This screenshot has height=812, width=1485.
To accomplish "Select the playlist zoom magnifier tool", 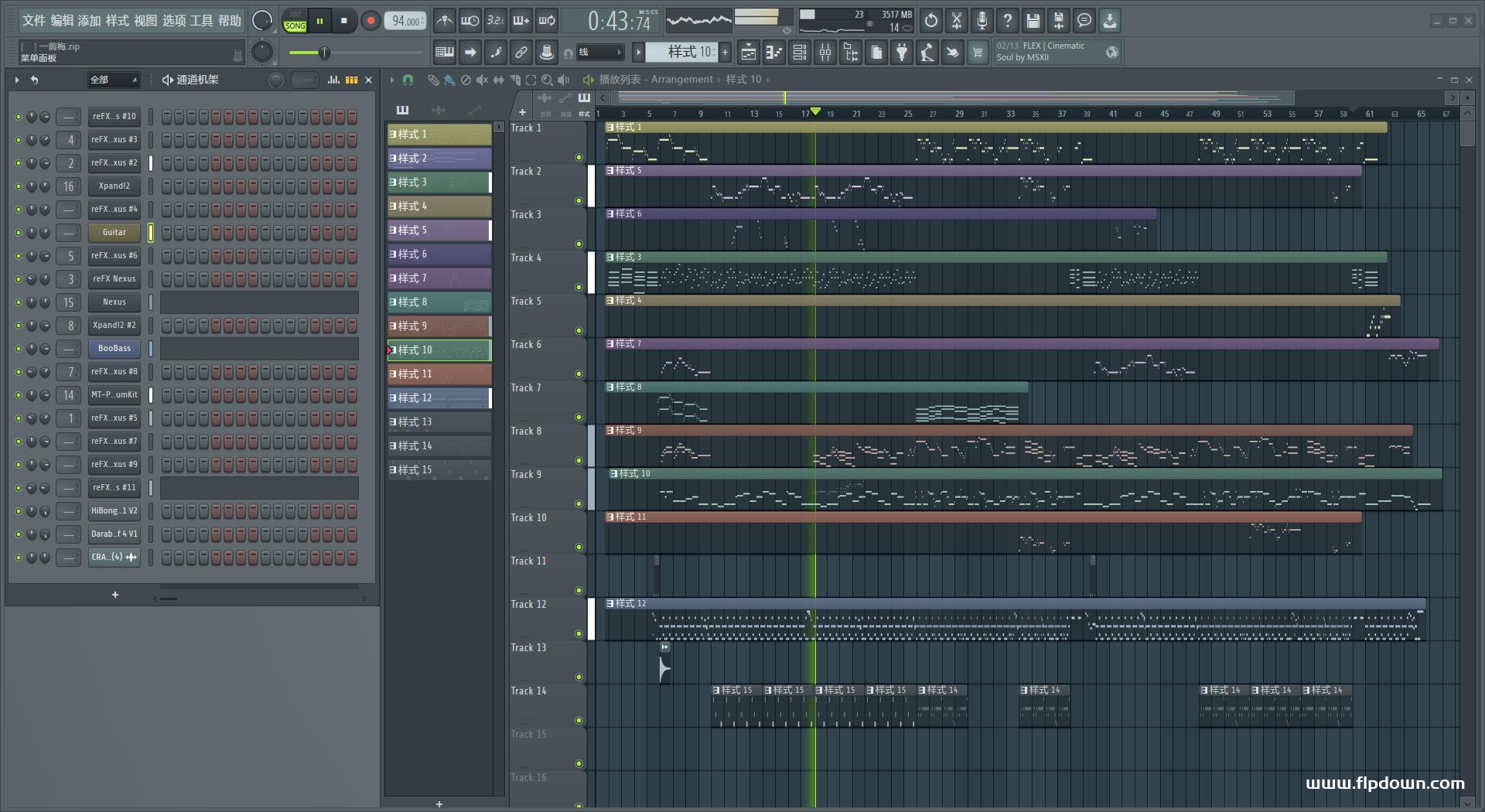I will click(x=547, y=80).
